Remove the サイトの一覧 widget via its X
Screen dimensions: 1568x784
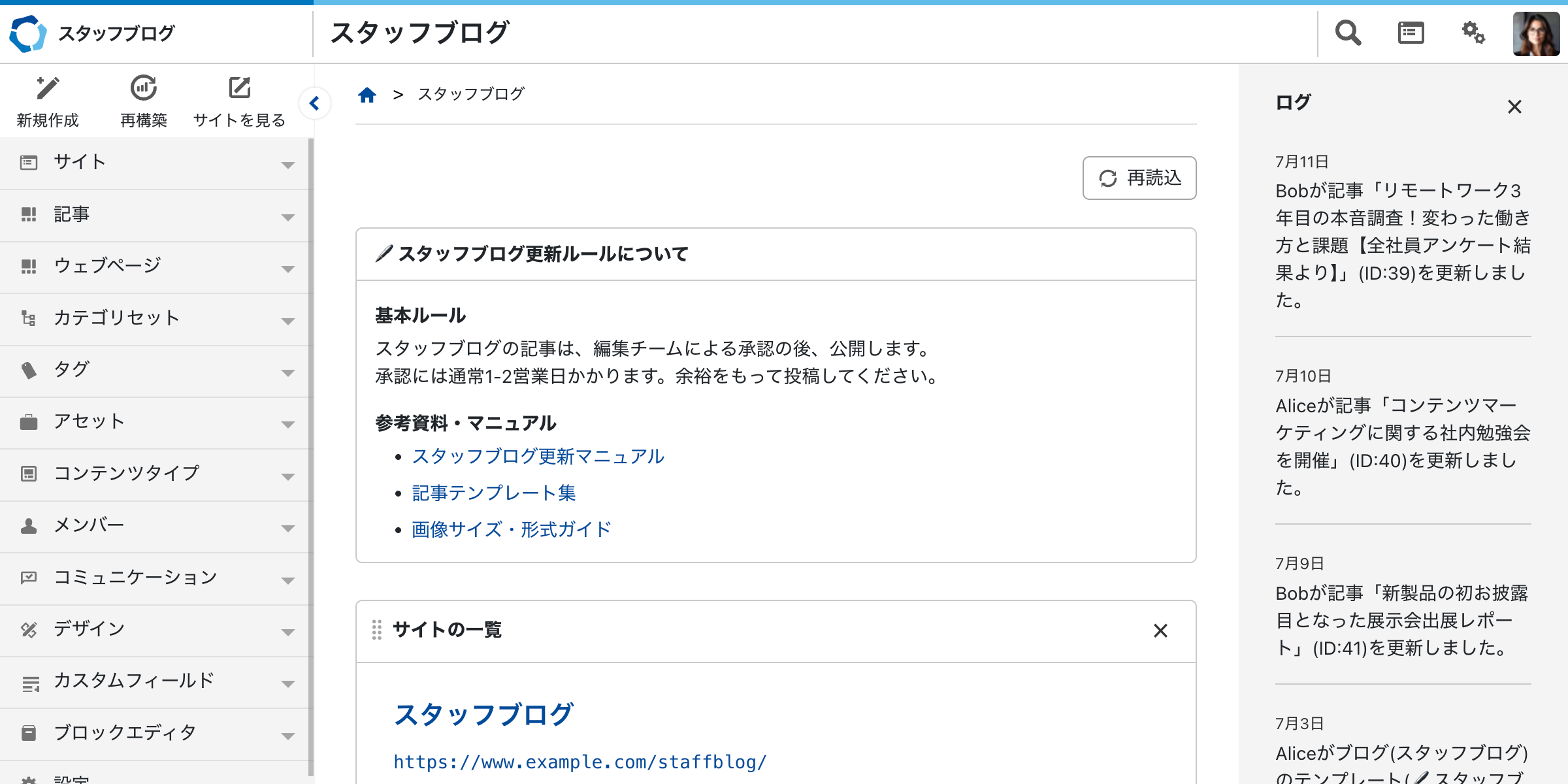(1161, 631)
